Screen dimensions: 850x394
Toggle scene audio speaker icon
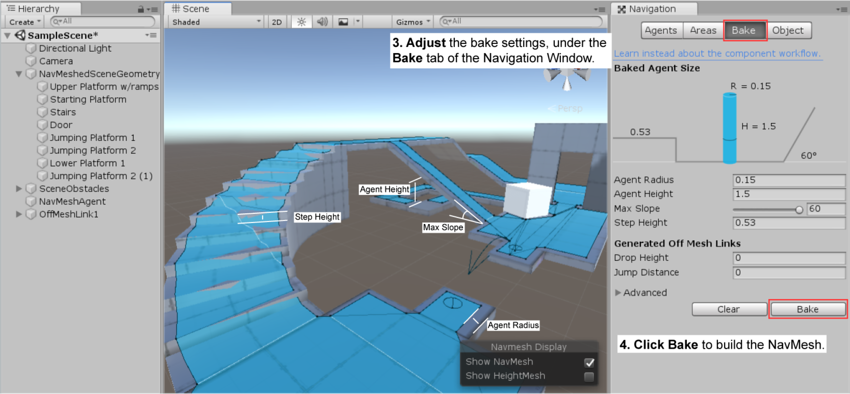[x=322, y=22]
